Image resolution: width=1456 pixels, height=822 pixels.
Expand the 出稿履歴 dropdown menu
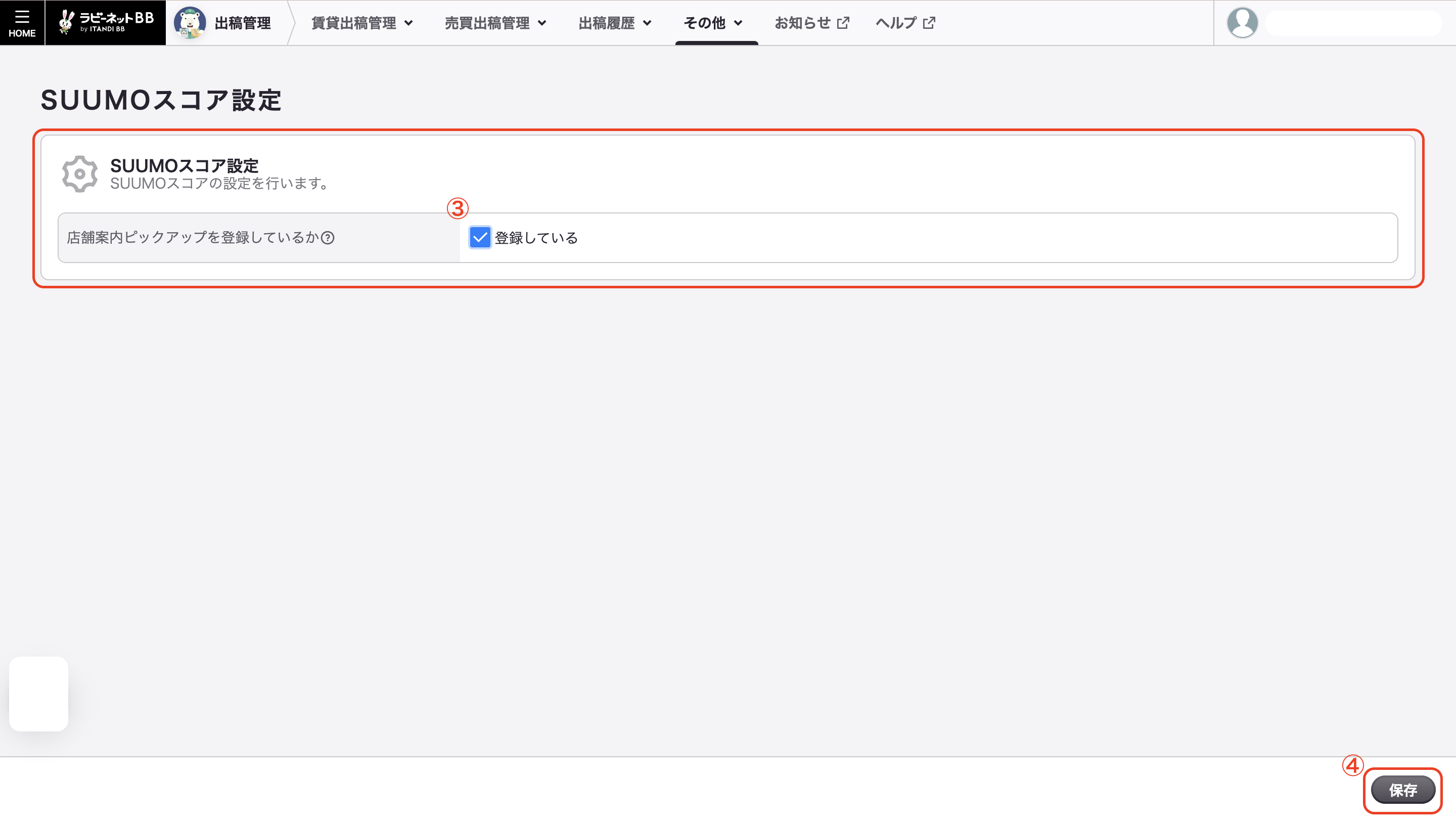click(615, 23)
